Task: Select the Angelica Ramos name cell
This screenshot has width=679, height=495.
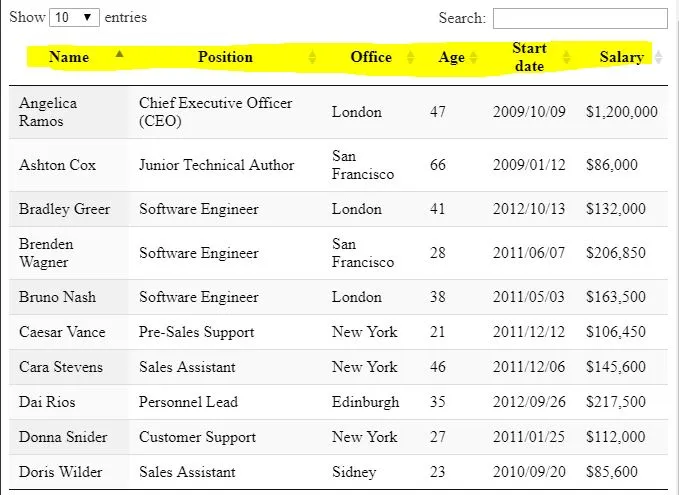Action: 48,112
